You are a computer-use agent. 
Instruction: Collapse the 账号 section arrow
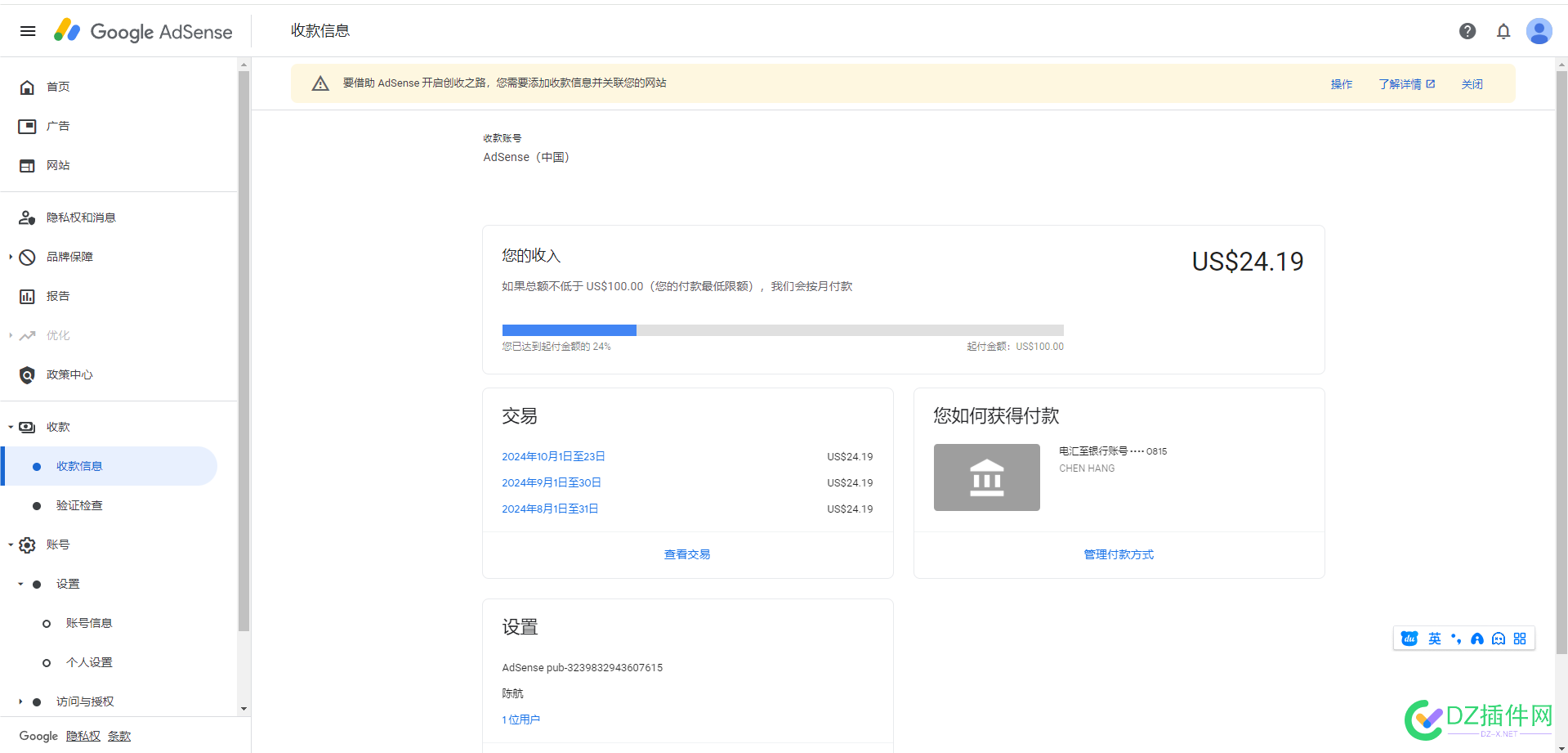coord(11,545)
